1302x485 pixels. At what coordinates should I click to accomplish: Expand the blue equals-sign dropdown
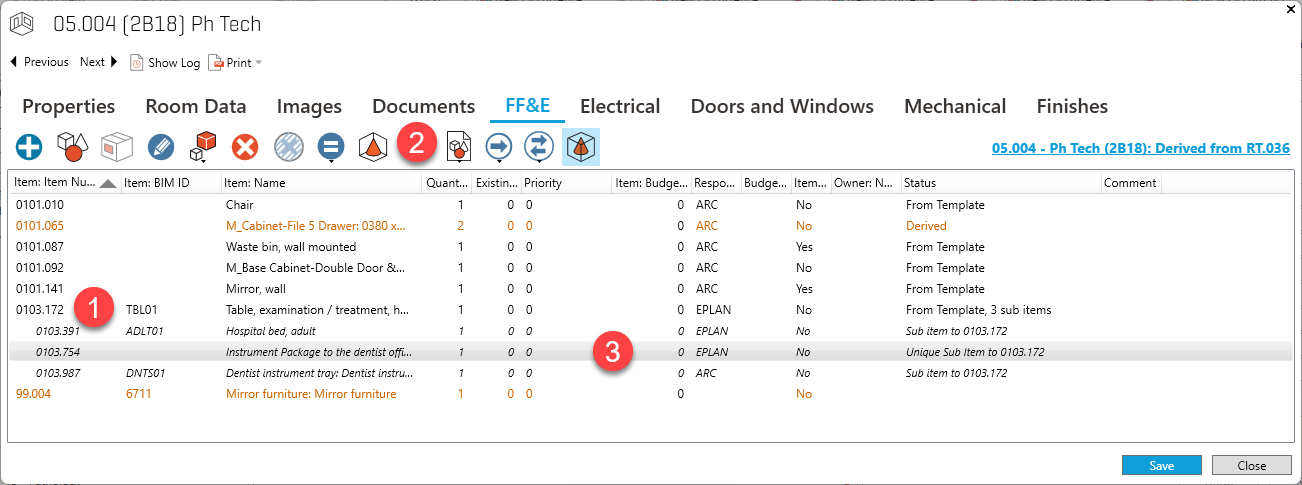click(331, 159)
